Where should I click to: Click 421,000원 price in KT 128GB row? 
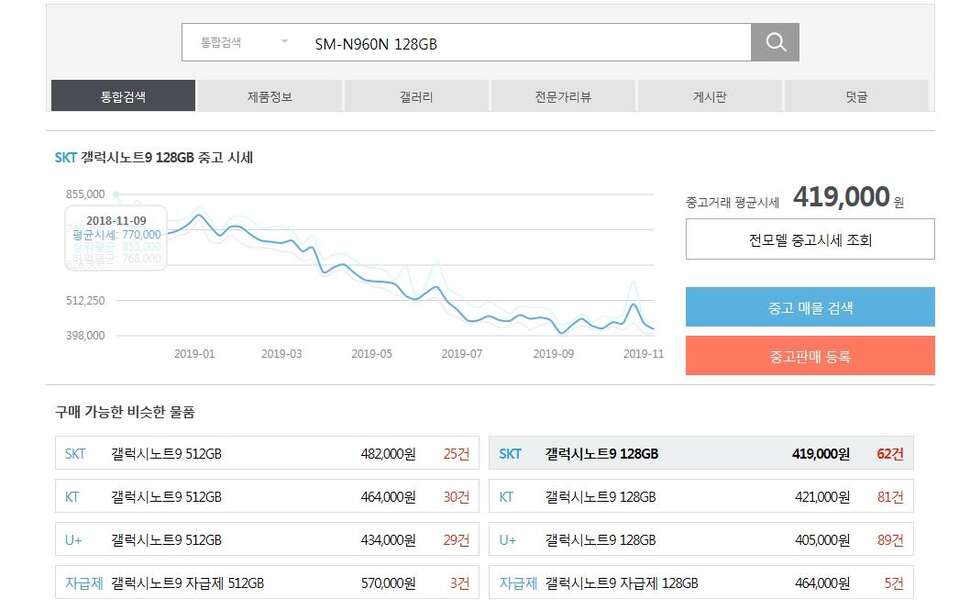[x=822, y=497]
